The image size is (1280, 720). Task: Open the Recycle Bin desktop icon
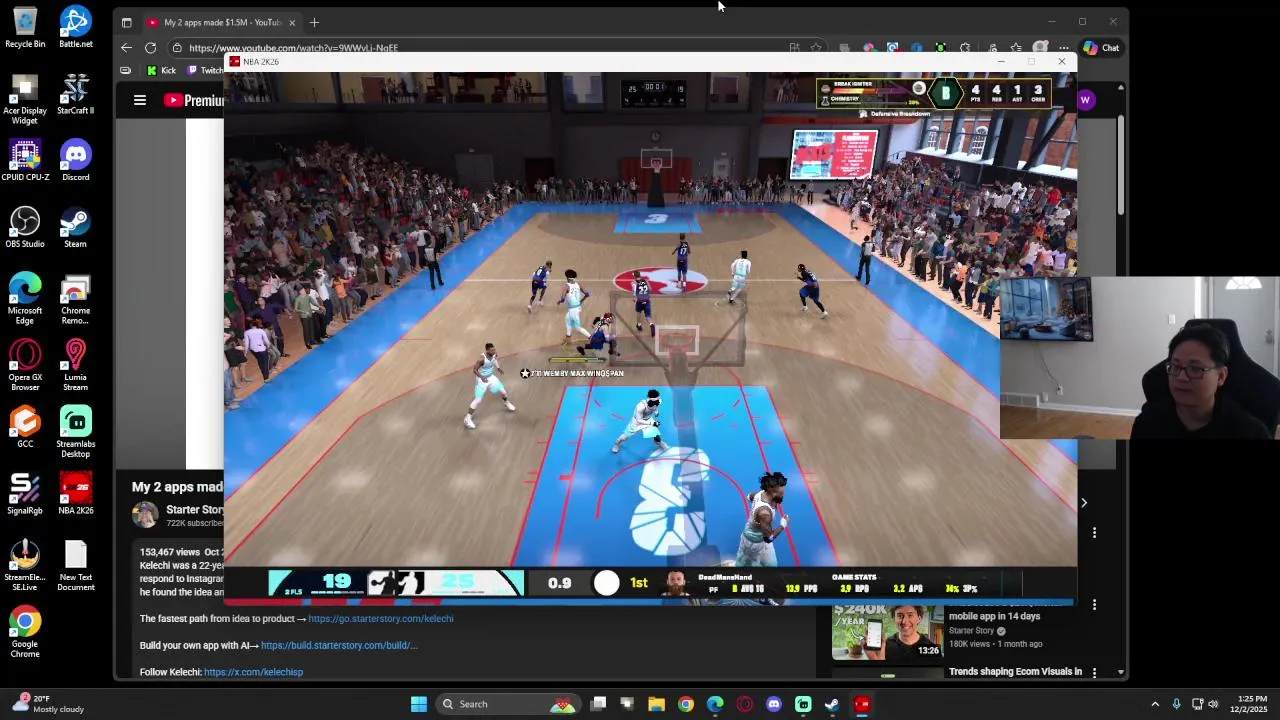coord(25,27)
